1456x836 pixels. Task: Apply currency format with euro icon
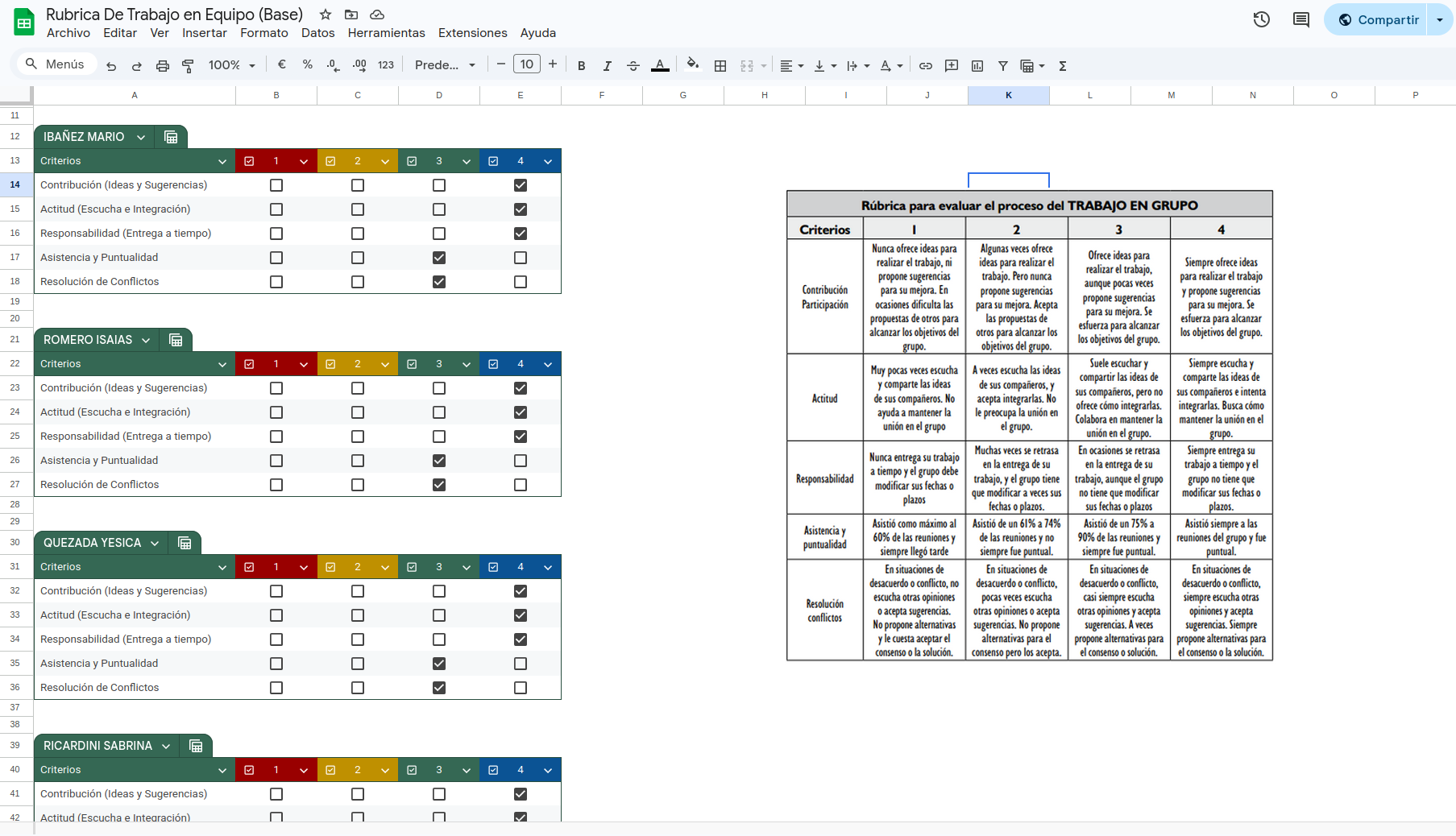pos(282,65)
